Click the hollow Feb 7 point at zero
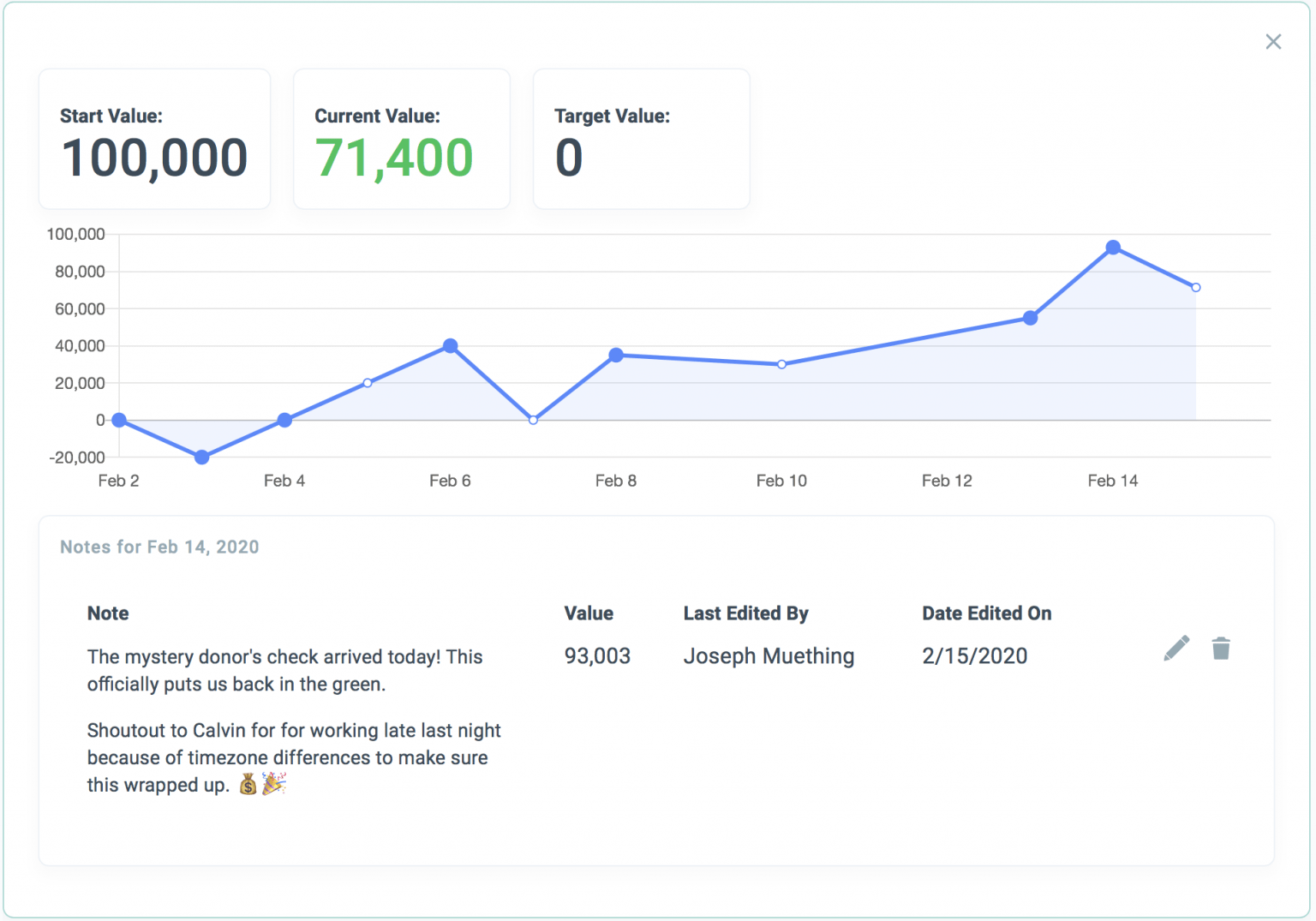Image resolution: width=1316 pixels, height=921 pixels. click(533, 420)
